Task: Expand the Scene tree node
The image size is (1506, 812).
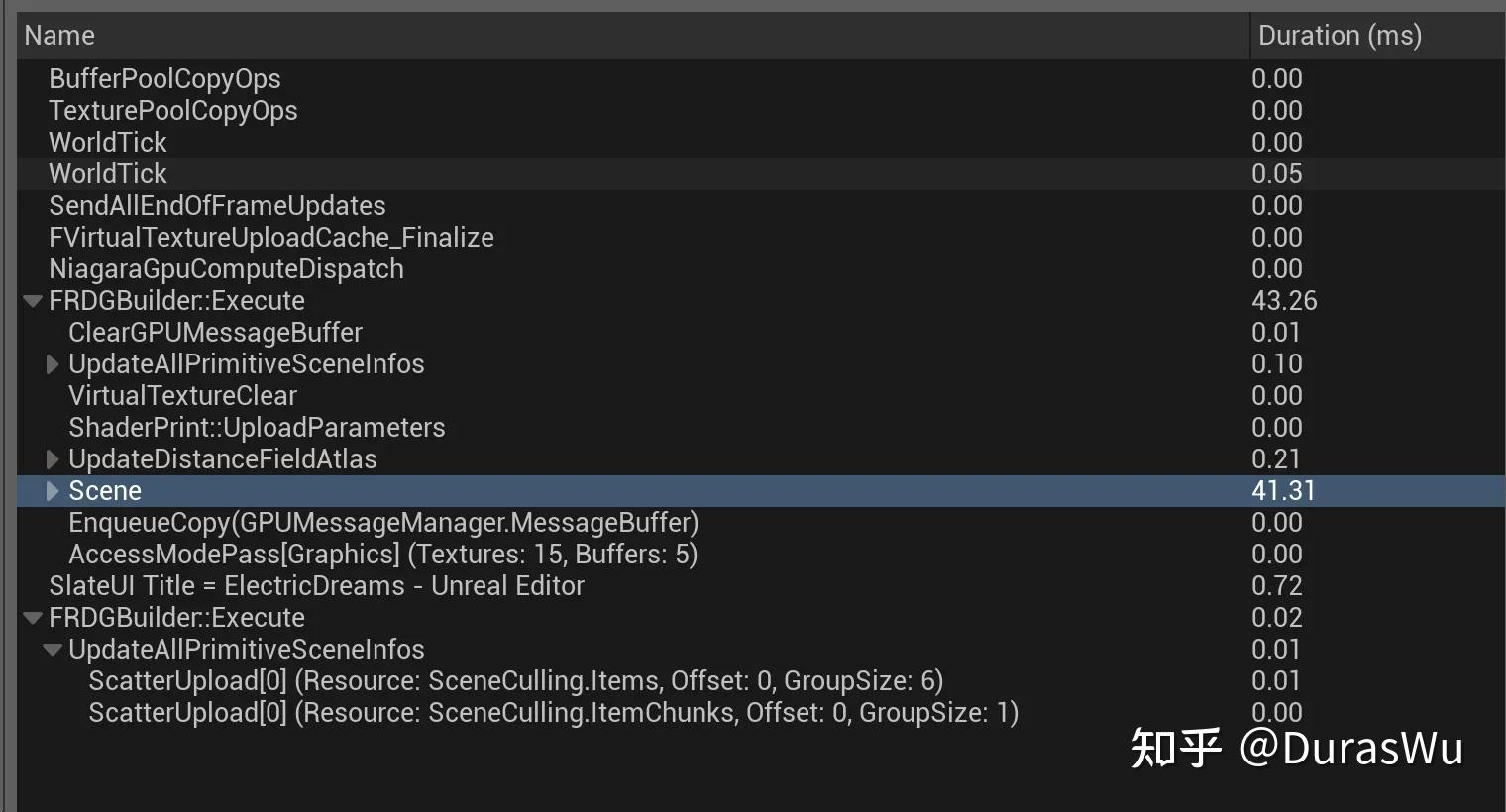Action: coord(53,491)
